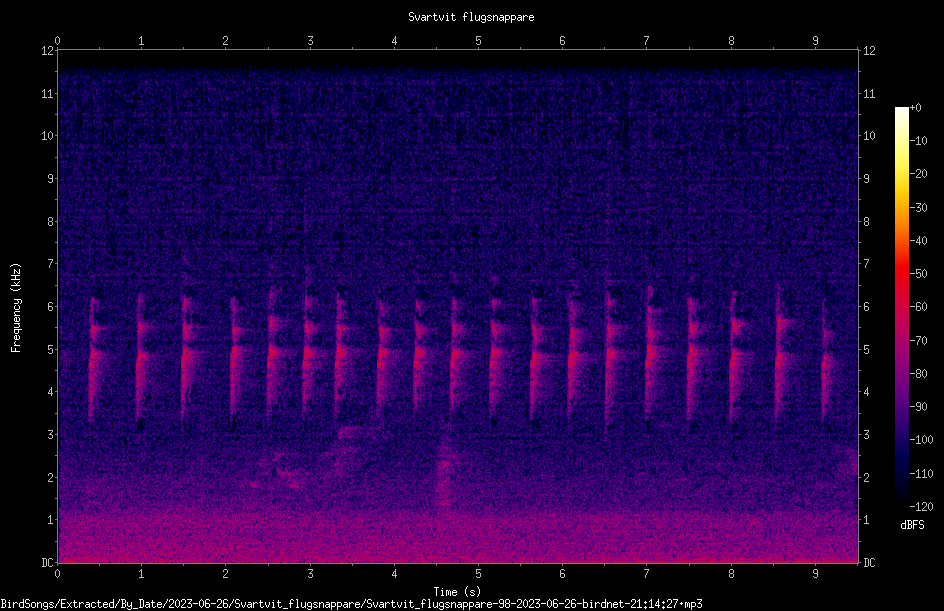The height and width of the screenshot is (611, 944).
Task: Click the '0' tick on the bottom time axis
Action: click(57, 574)
